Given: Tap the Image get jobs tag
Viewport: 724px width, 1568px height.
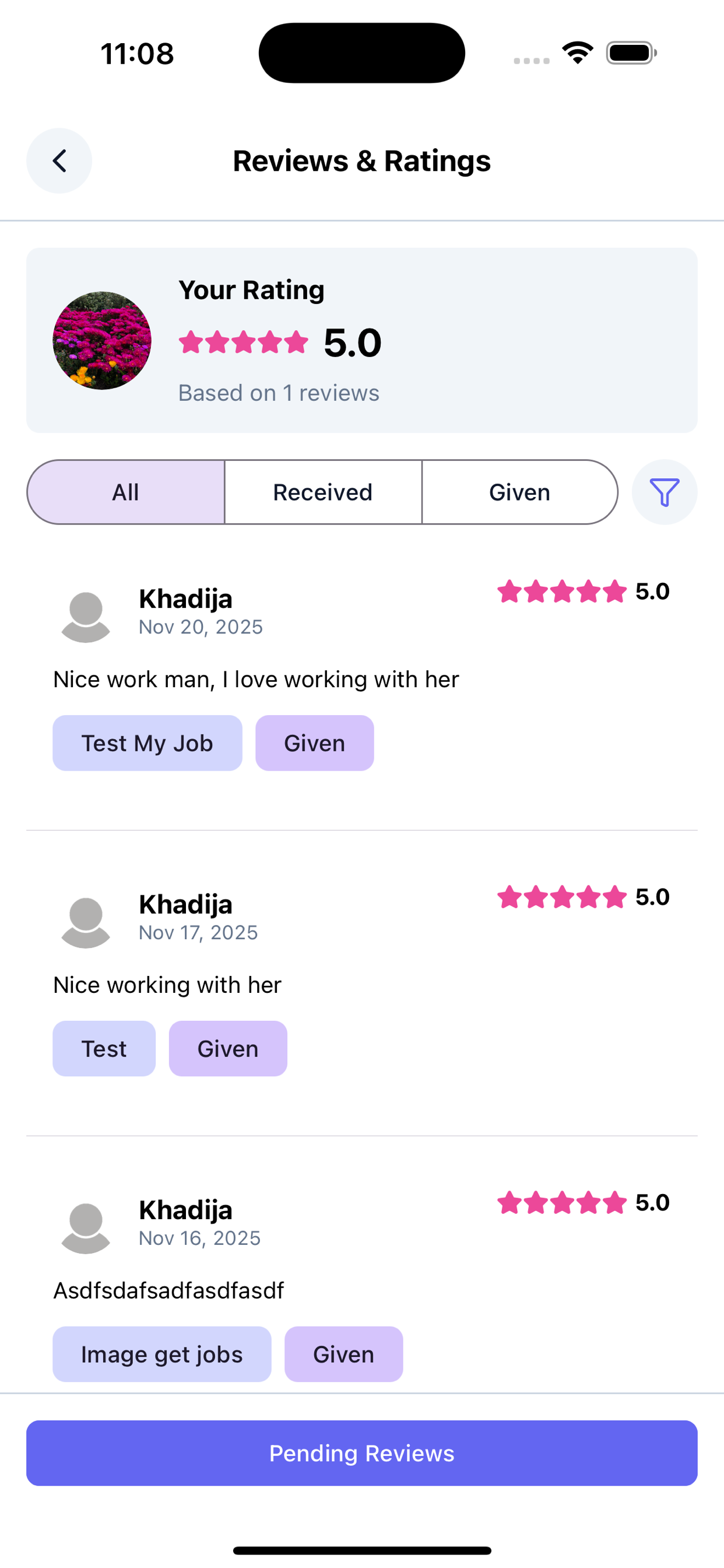Looking at the screenshot, I should tap(162, 1354).
